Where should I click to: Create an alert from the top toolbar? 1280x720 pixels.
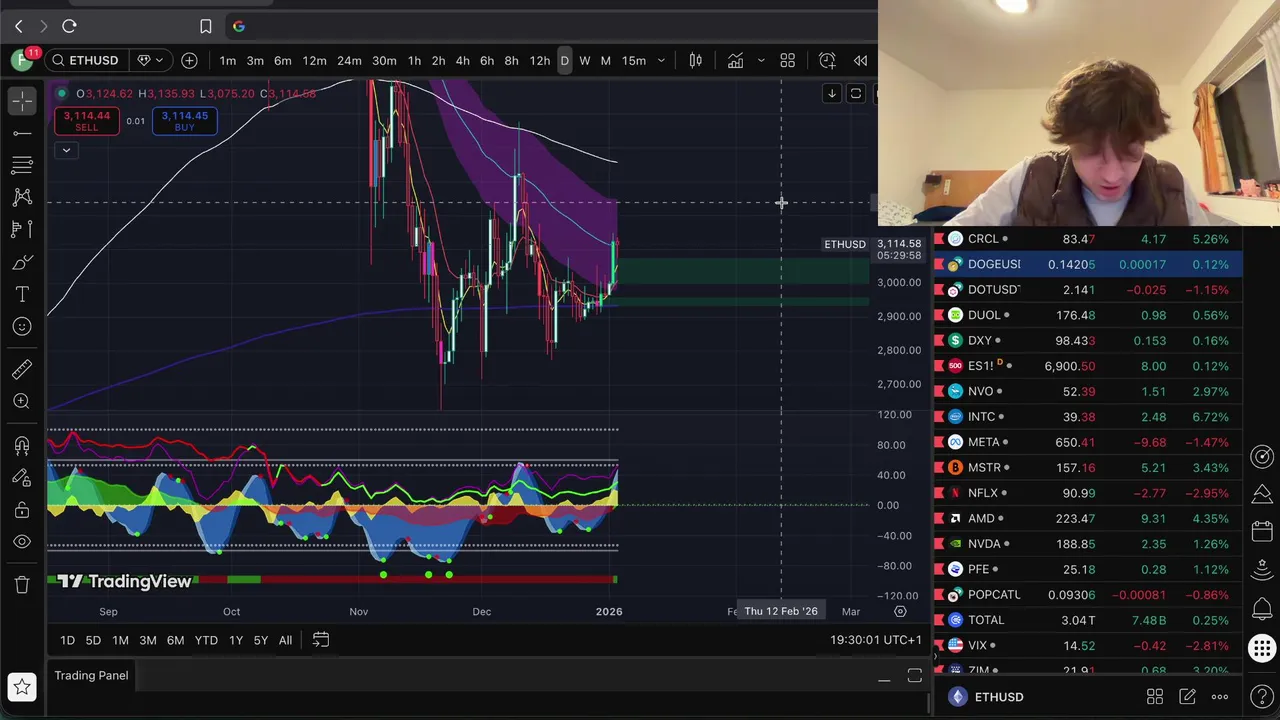[827, 61]
